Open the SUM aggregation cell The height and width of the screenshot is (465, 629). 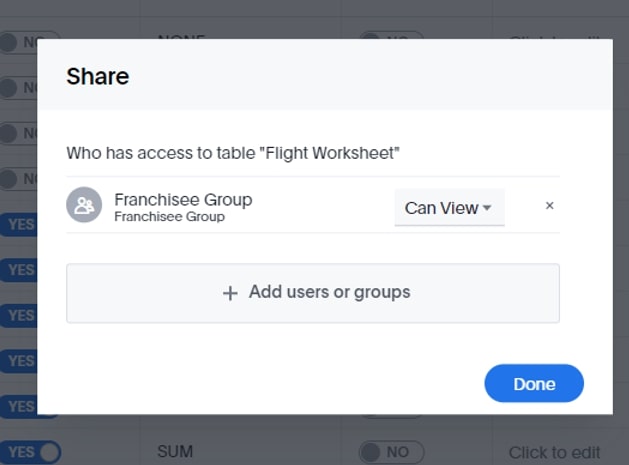coord(175,452)
